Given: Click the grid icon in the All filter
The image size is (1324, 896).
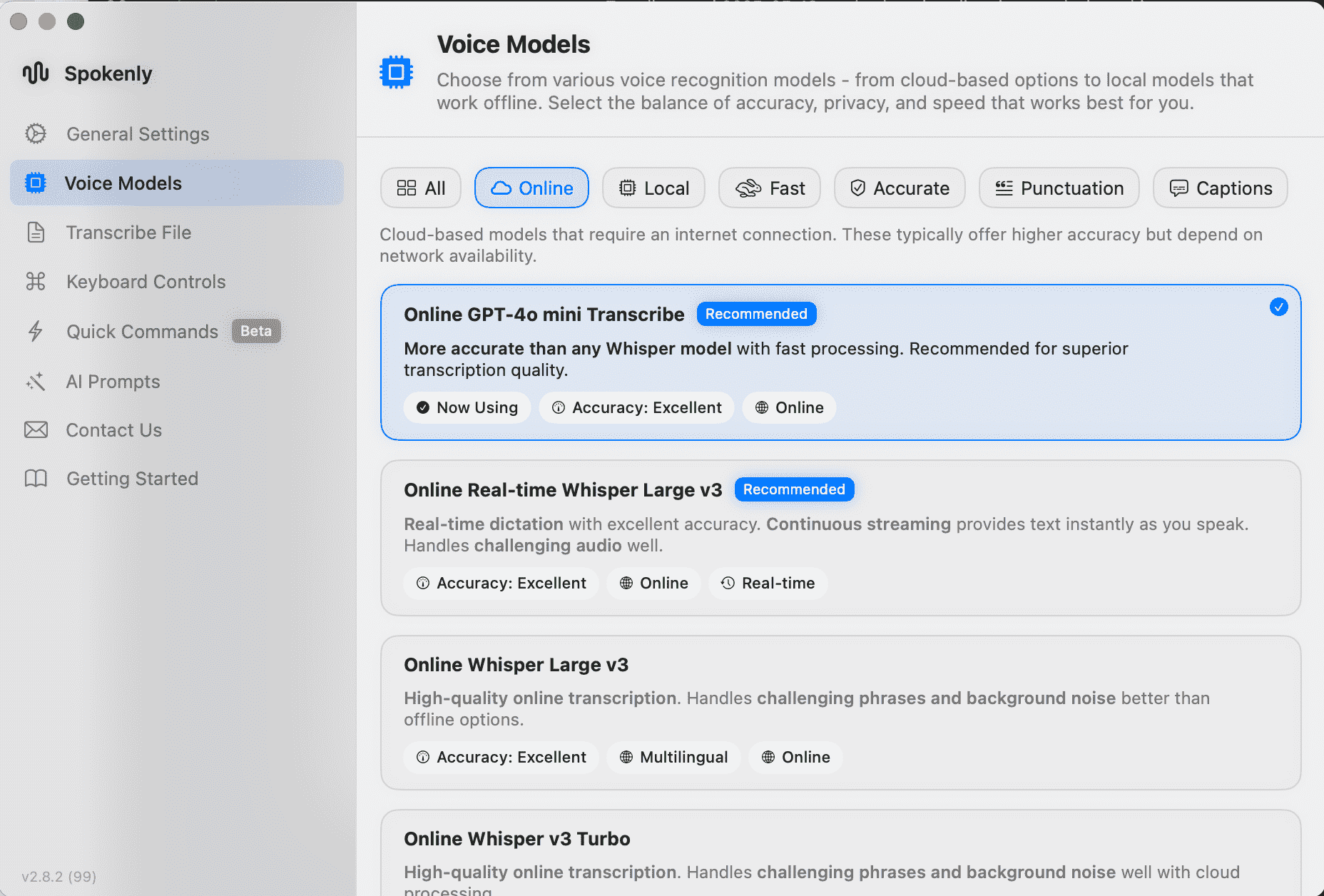Looking at the screenshot, I should [407, 188].
